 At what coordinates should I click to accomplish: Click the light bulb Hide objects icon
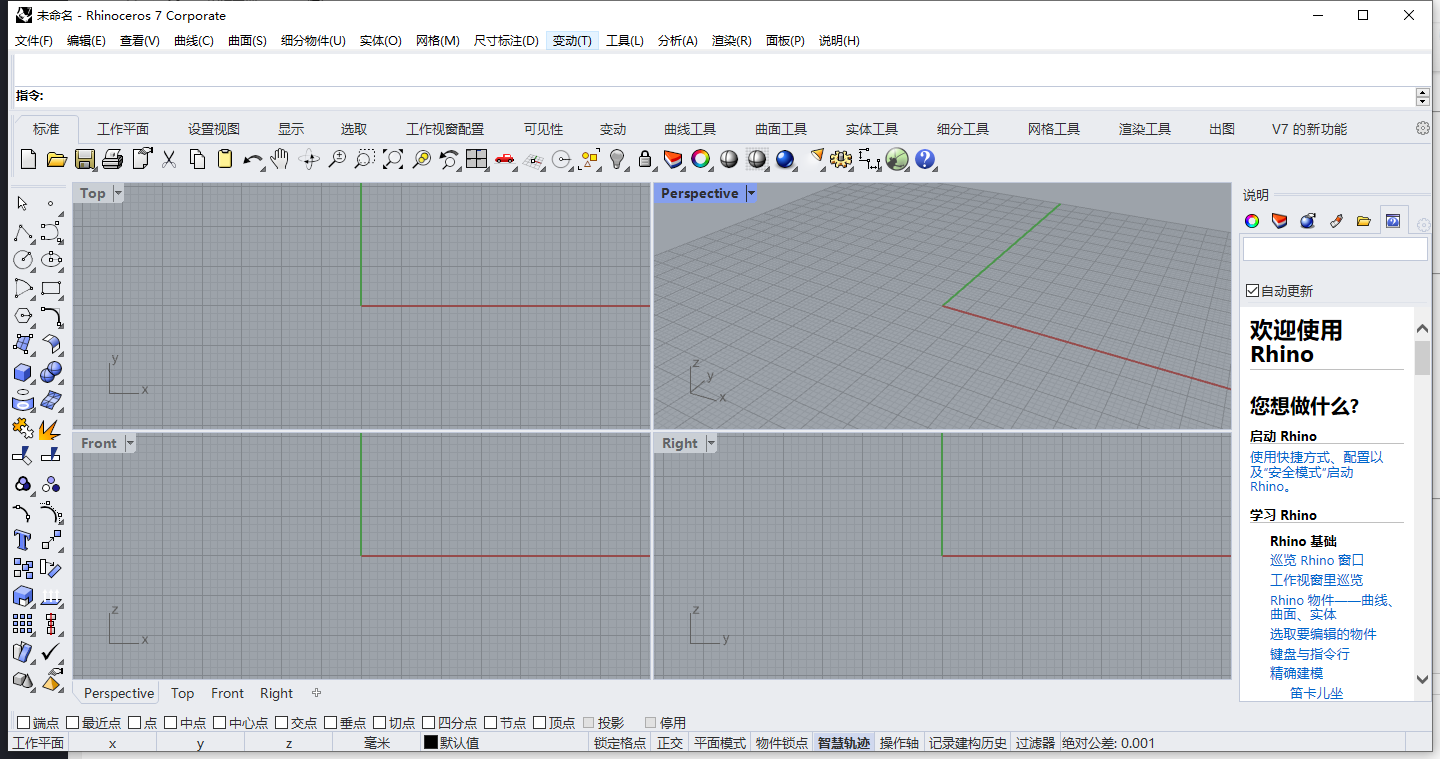tap(617, 159)
